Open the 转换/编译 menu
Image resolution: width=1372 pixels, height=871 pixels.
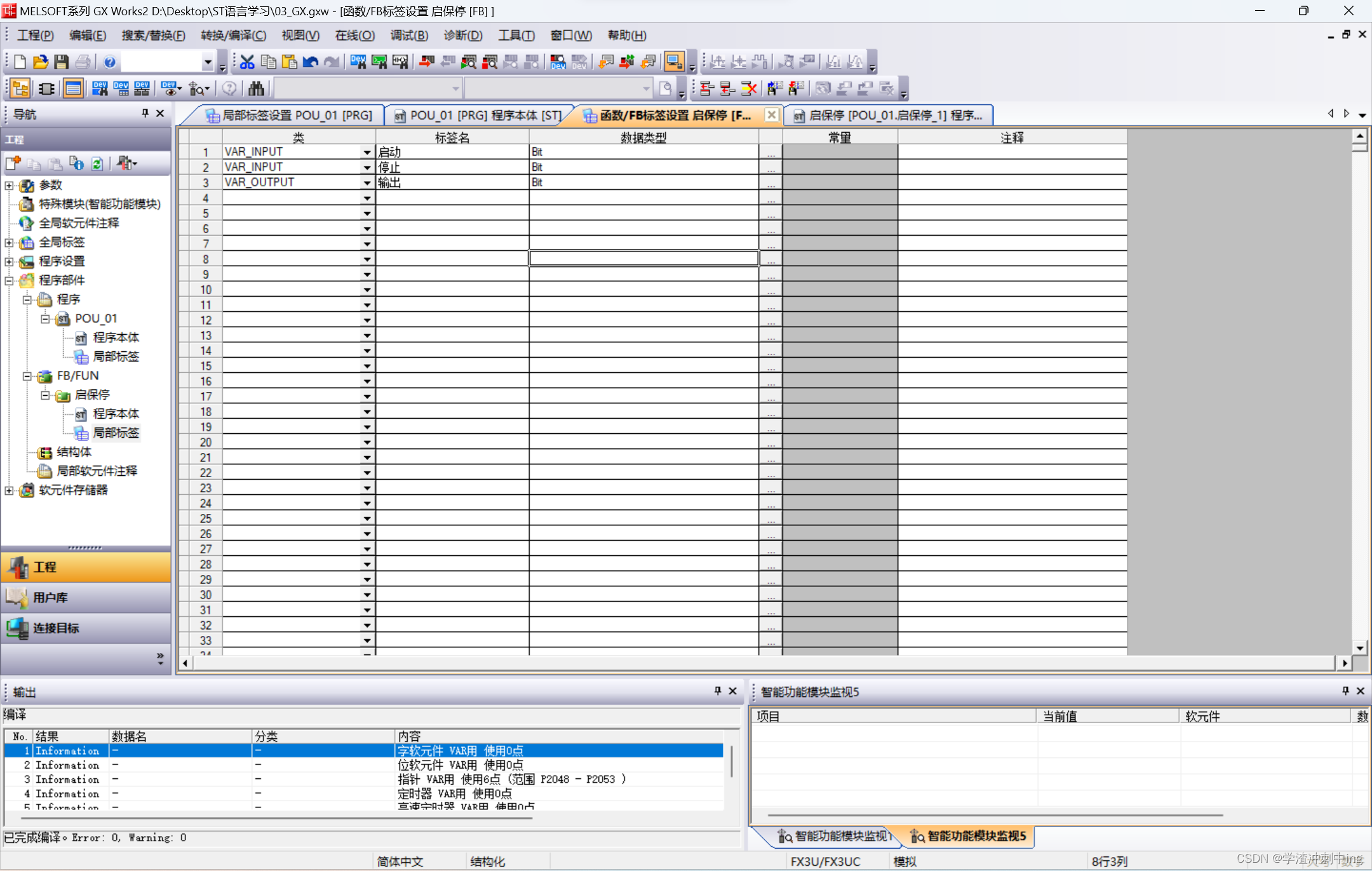pyautogui.click(x=233, y=36)
